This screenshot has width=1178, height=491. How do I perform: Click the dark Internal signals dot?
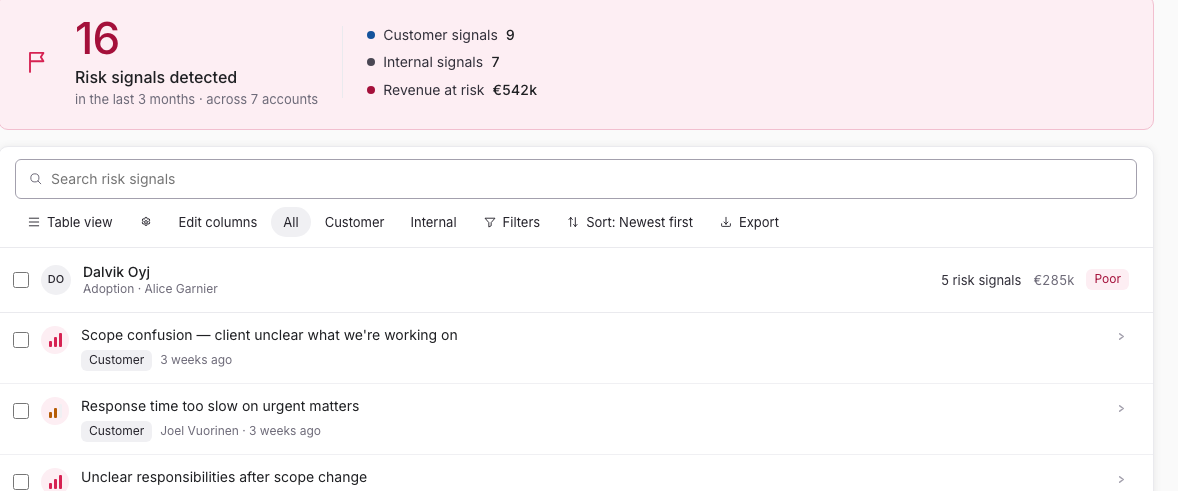click(x=371, y=62)
